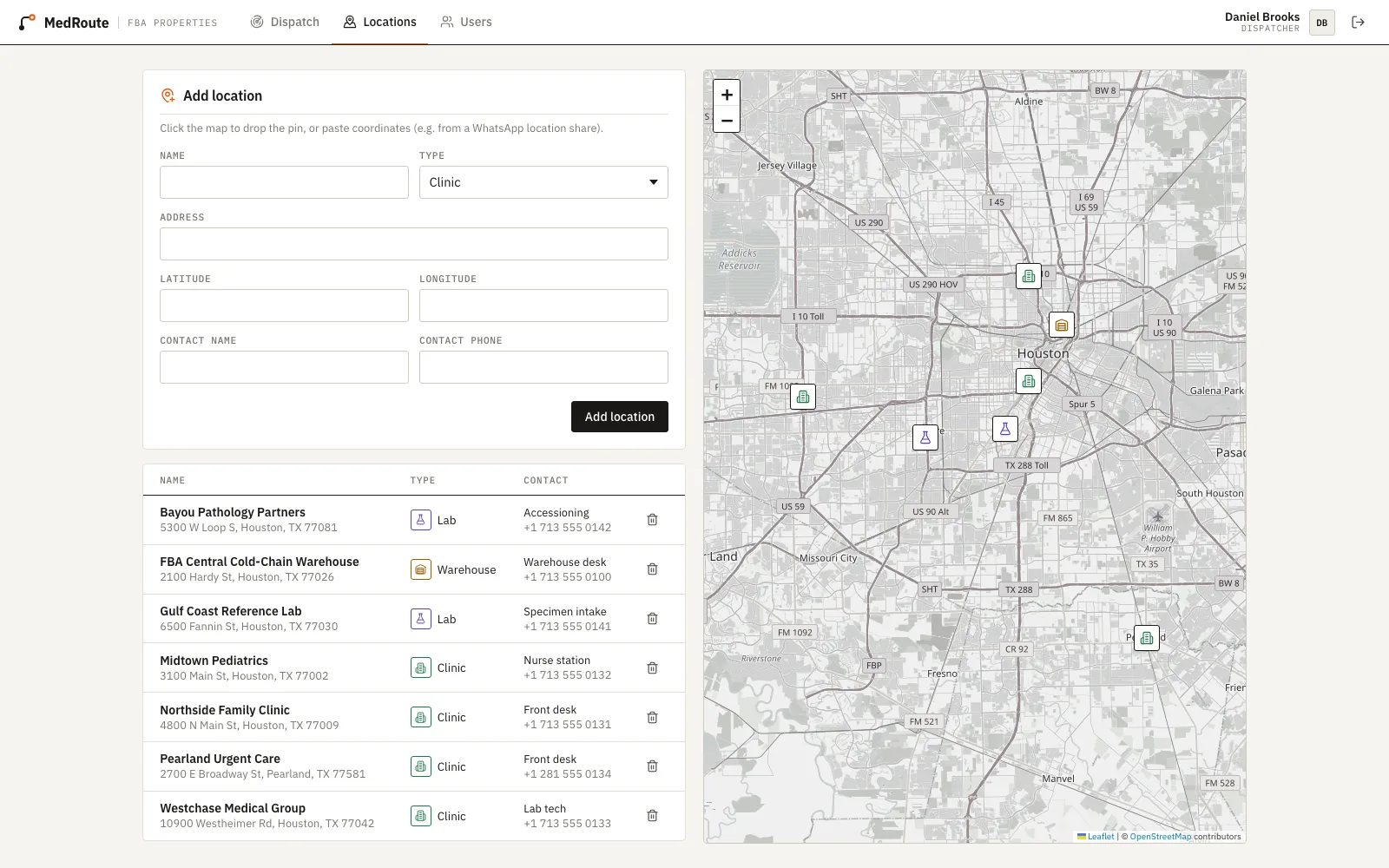Screen dimensions: 1389x868
Task: Open the Leaflet link
Action: tap(1096, 837)
